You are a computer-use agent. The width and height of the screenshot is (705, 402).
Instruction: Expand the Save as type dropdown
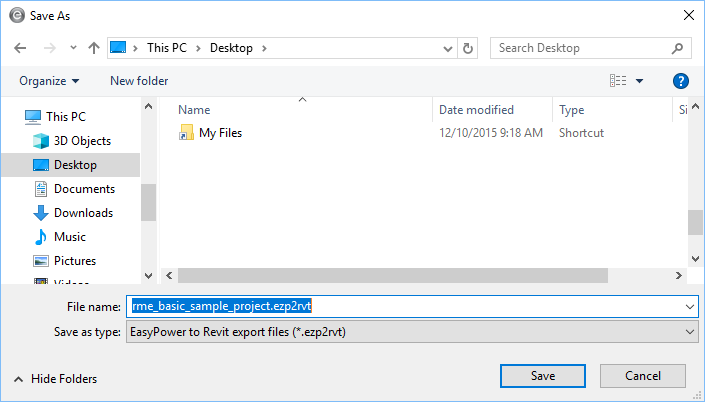689,332
